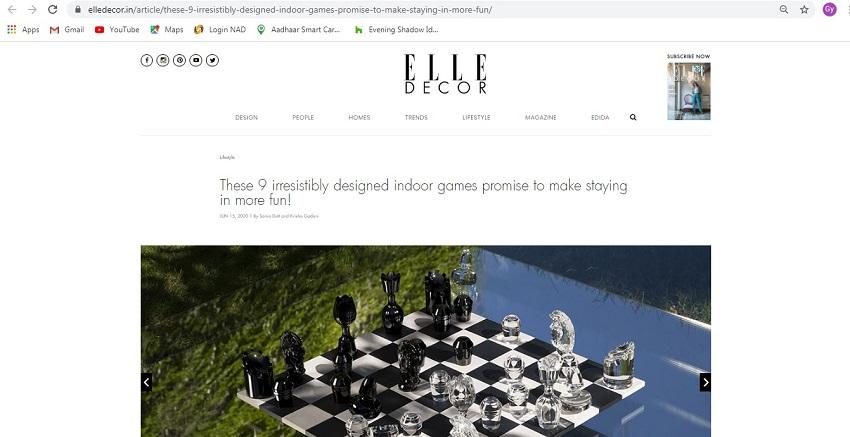
Task: Open the DESIGN menu item
Action: pos(247,118)
